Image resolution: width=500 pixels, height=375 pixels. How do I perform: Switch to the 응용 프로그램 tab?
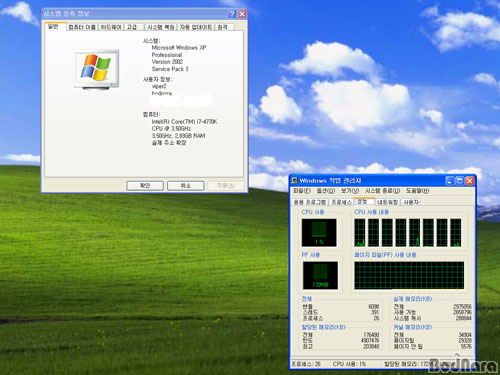310,202
